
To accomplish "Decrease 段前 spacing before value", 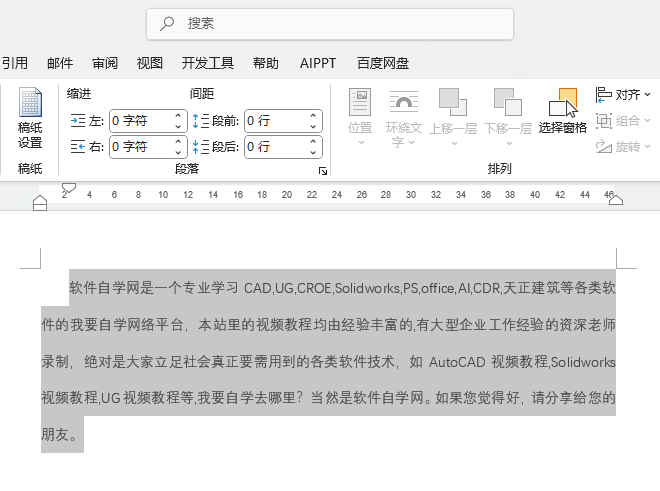I will click(313, 126).
